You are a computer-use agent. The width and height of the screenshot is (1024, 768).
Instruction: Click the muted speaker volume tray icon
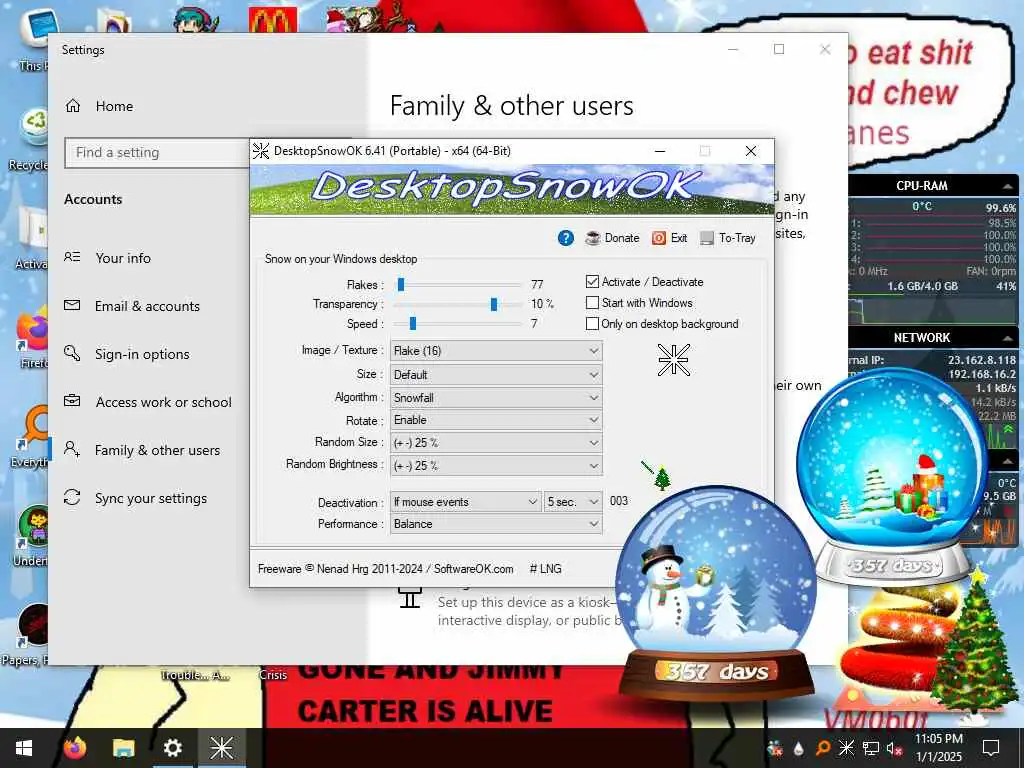[x=894, y=748]
